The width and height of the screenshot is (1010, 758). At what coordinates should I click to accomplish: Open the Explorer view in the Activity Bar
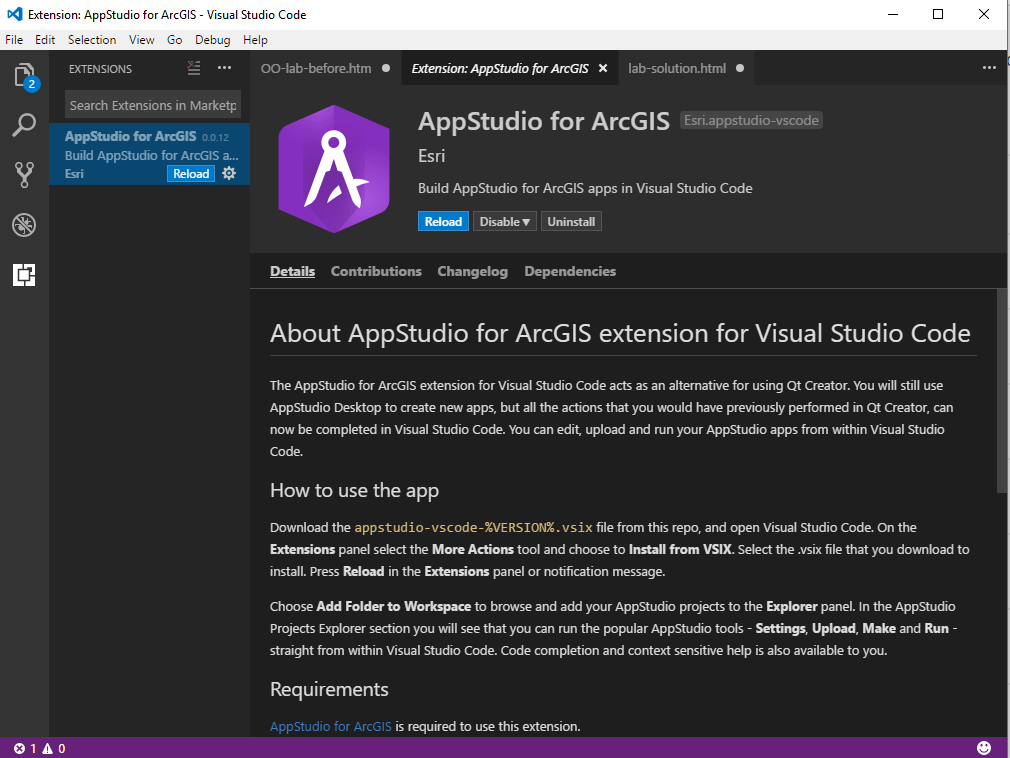(x=22, y=74)
